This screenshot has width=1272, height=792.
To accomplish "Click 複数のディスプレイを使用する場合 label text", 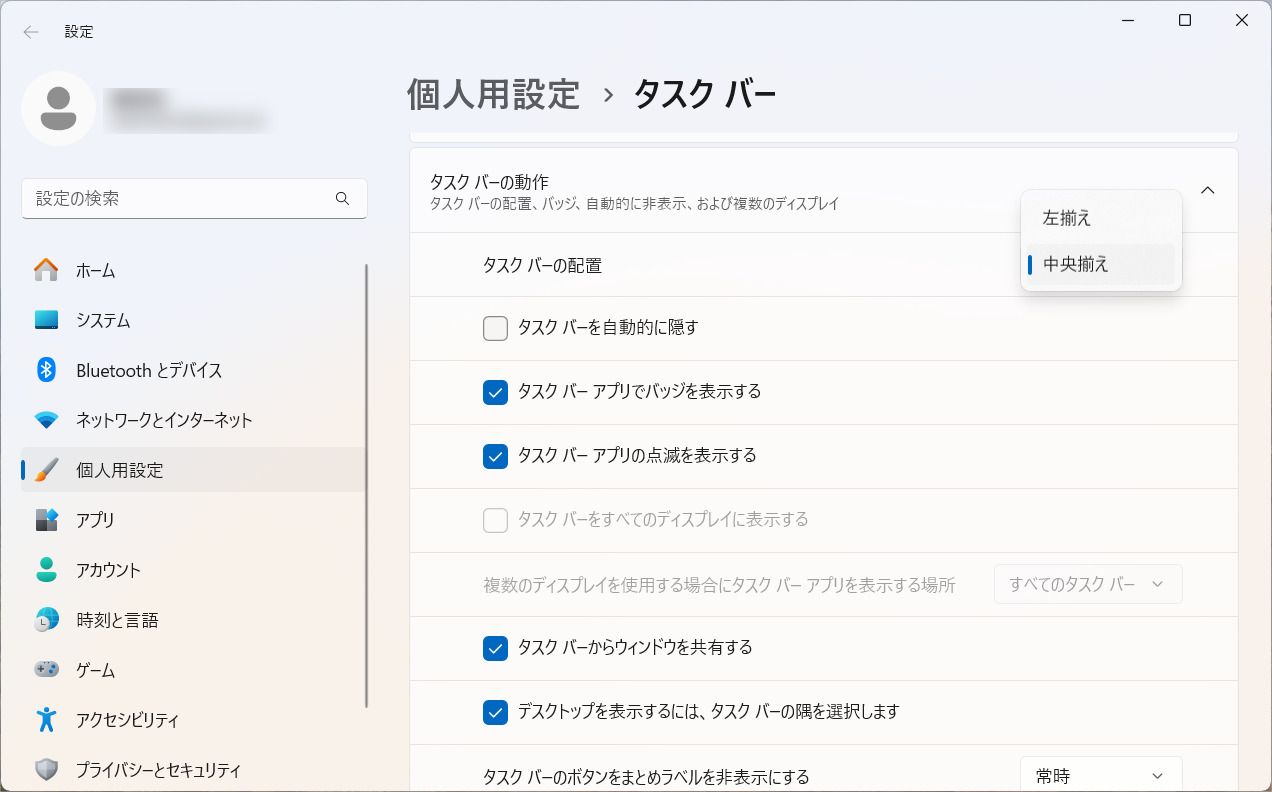I will 719,585.
